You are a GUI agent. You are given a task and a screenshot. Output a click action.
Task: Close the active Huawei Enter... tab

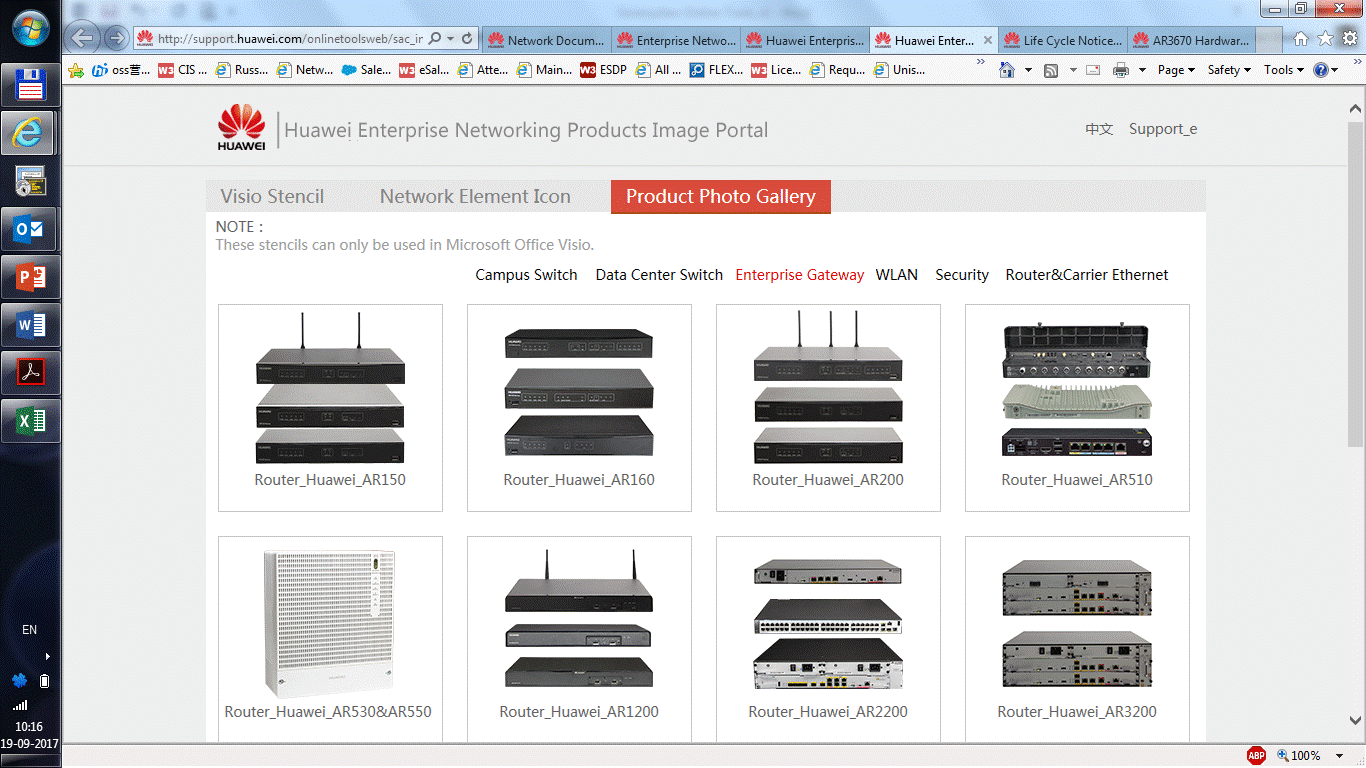(987, 41)
